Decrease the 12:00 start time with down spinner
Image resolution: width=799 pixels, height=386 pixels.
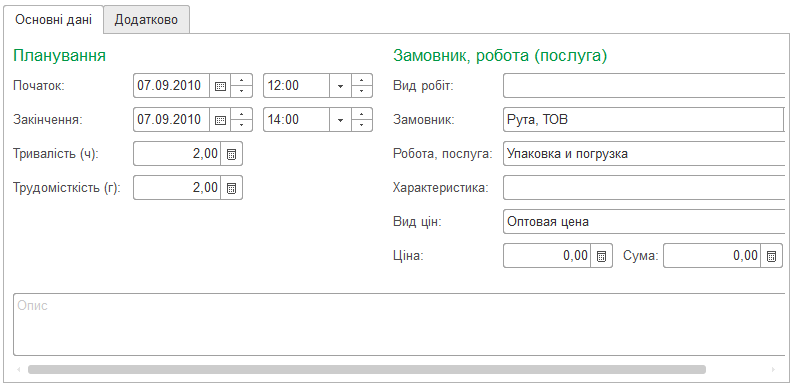point(361,91)
